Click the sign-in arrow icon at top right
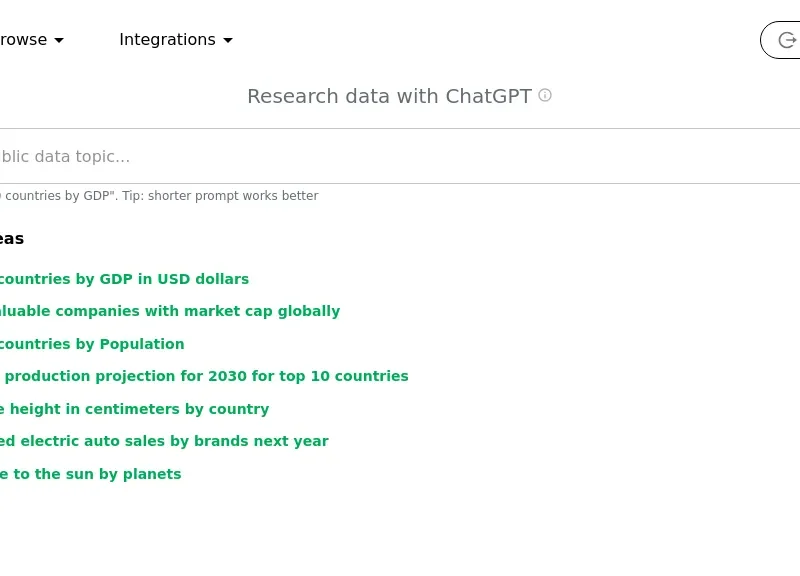The image size is (800, 576). click(787, 40)
